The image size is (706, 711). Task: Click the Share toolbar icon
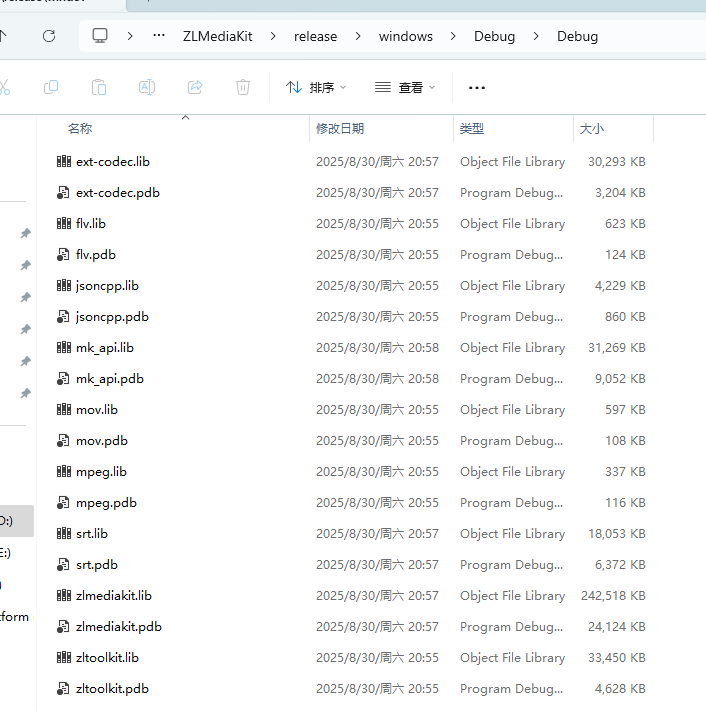[195, 87]
